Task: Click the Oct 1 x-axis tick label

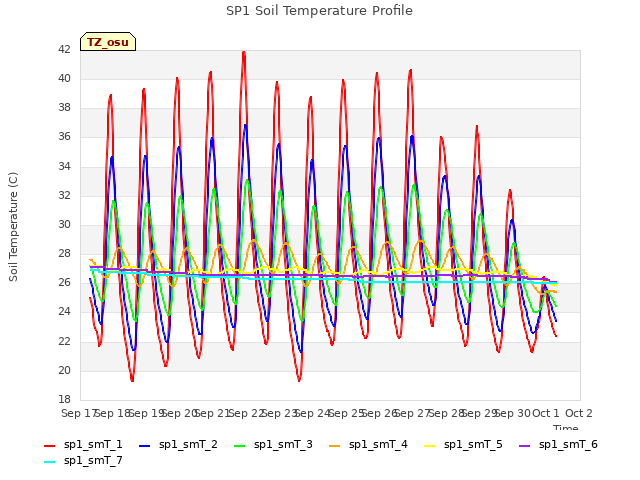Action: tap(546, 413)
